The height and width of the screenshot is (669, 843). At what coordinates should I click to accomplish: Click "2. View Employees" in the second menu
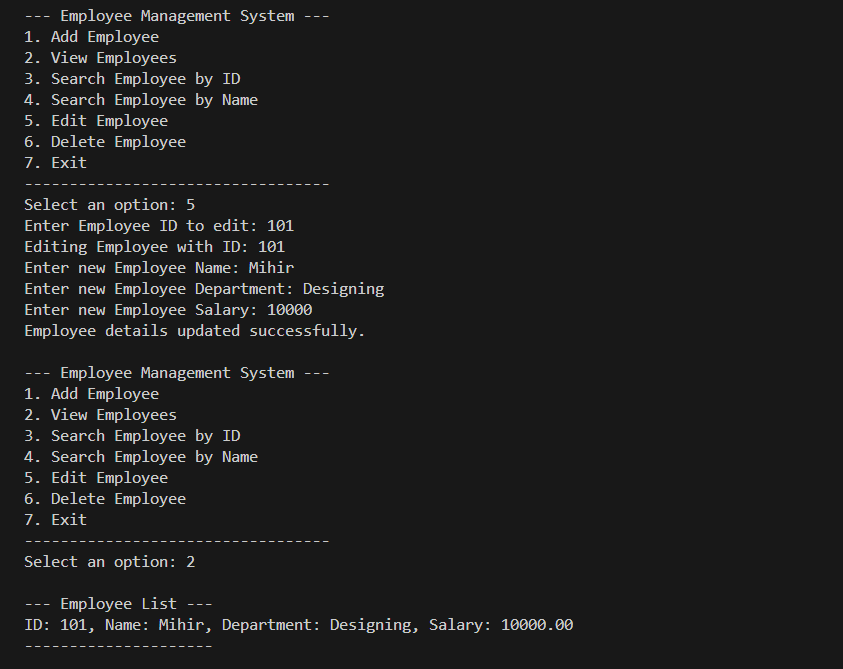tap(100, 415)
